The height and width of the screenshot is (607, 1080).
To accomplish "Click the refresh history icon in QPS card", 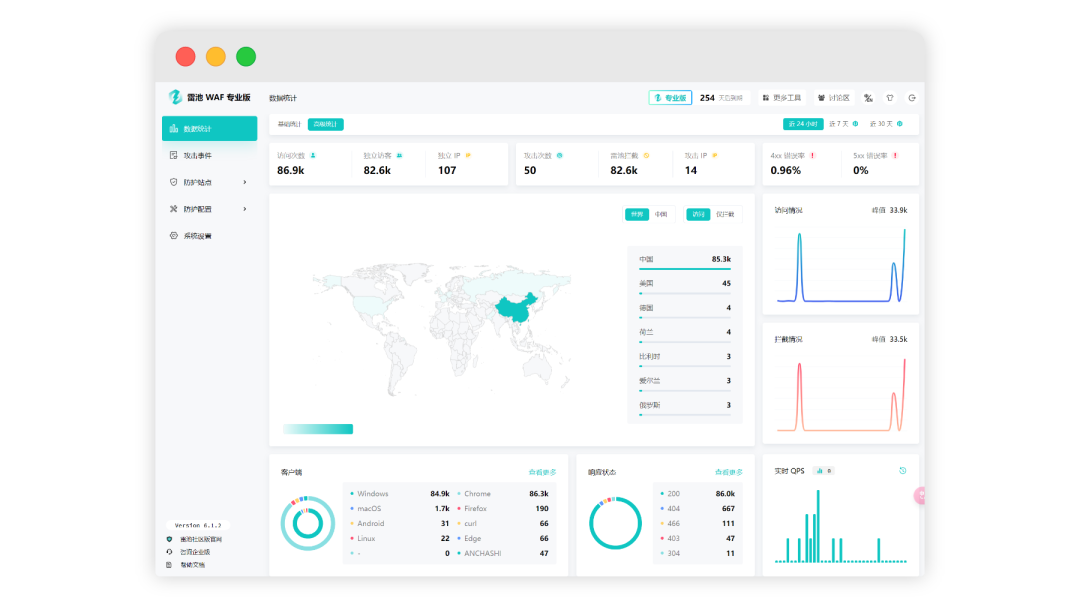I will pos(902,471).
